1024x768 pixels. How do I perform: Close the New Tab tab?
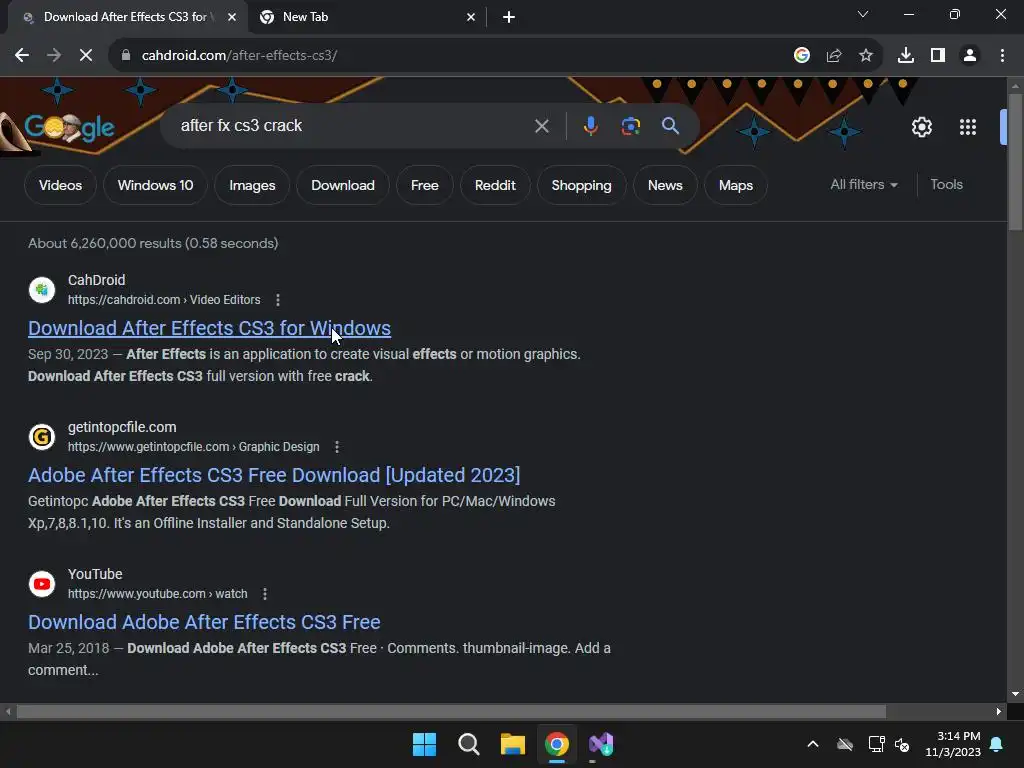pos(471,17)
